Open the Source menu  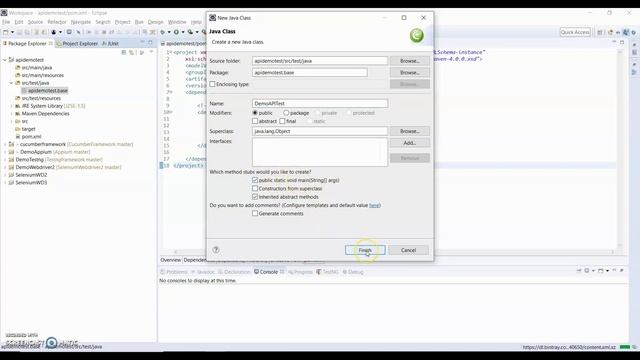(35, 22)
